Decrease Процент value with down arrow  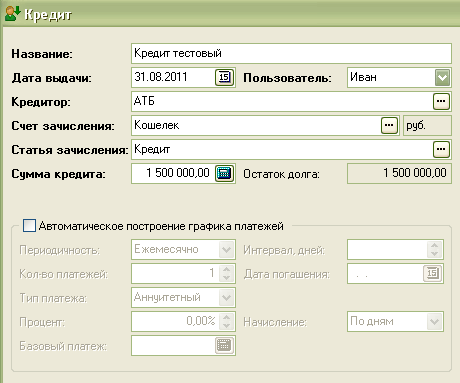click(227, 325)
